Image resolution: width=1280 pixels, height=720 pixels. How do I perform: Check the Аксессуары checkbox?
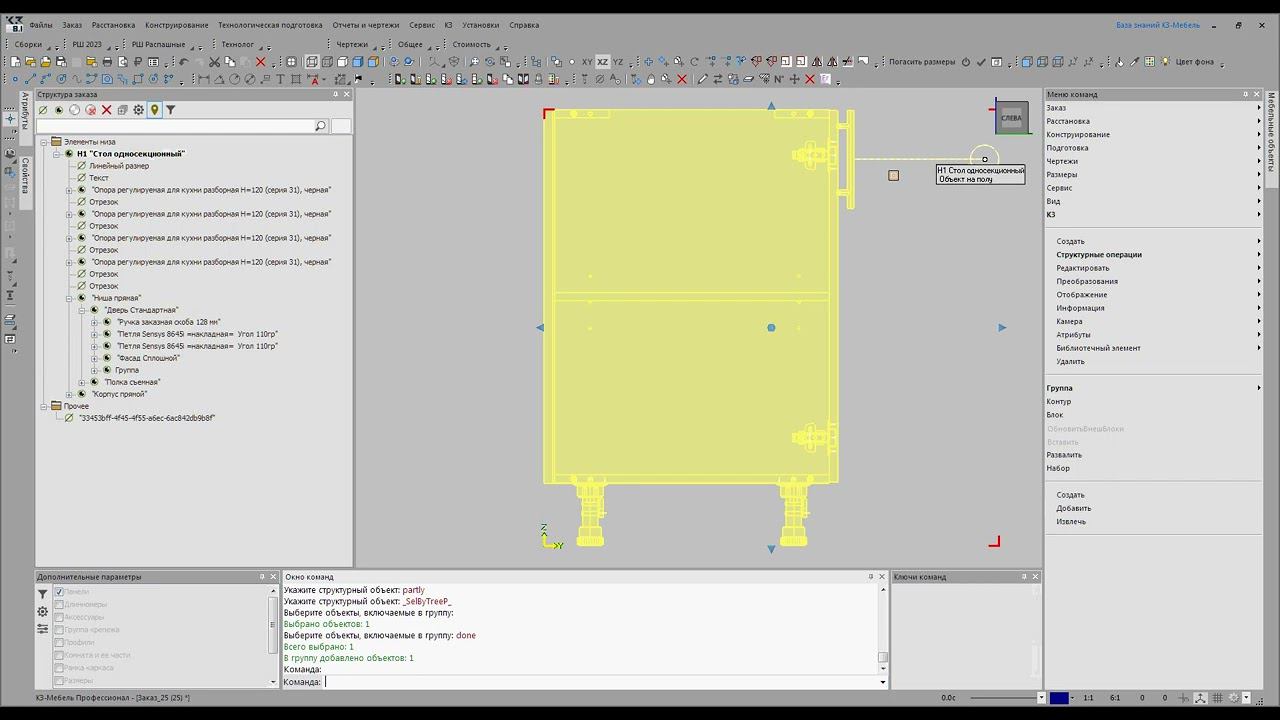click(59, 617)
